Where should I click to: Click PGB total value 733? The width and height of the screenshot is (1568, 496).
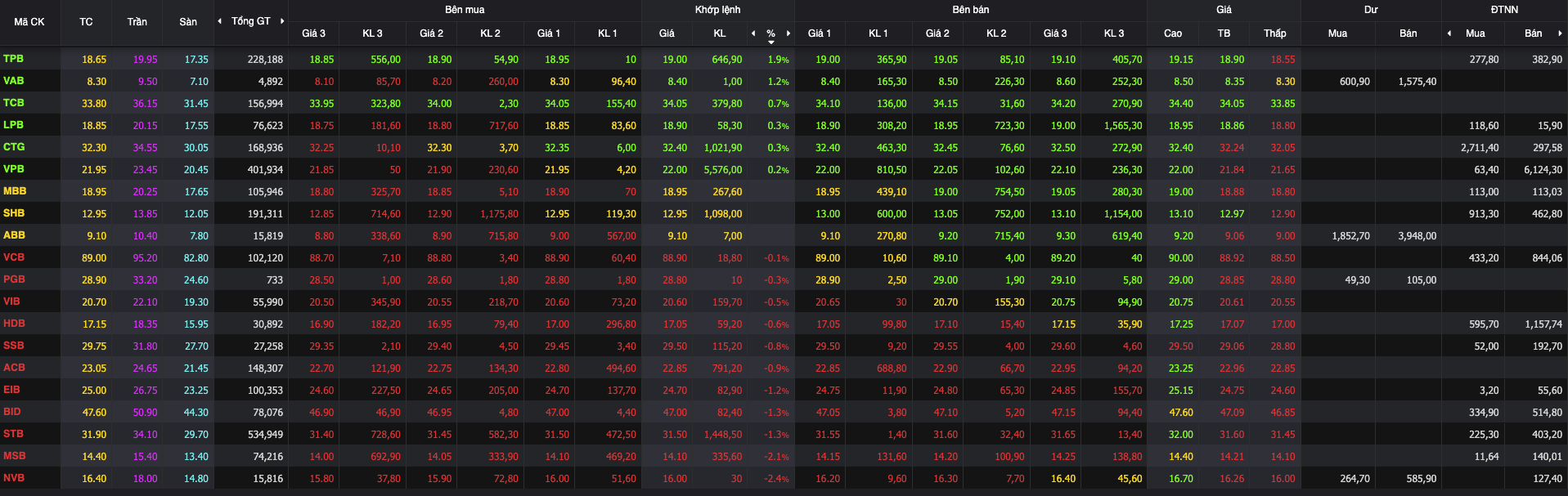click(x=275, y=280)
